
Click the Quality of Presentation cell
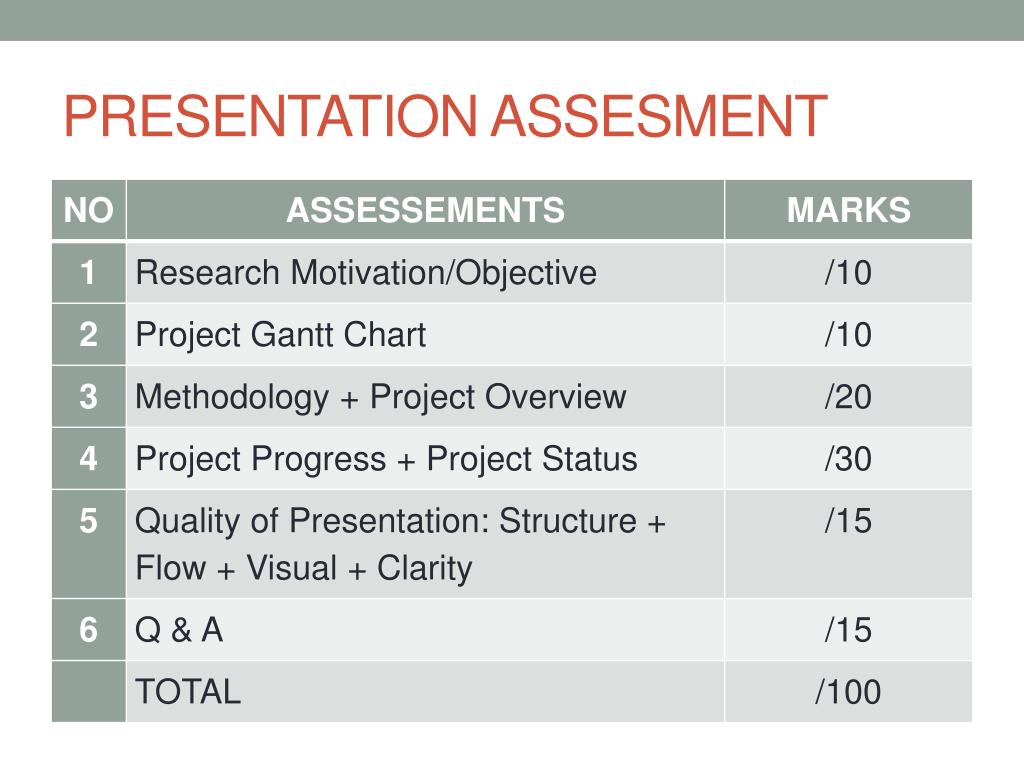(x=425, y=544)
